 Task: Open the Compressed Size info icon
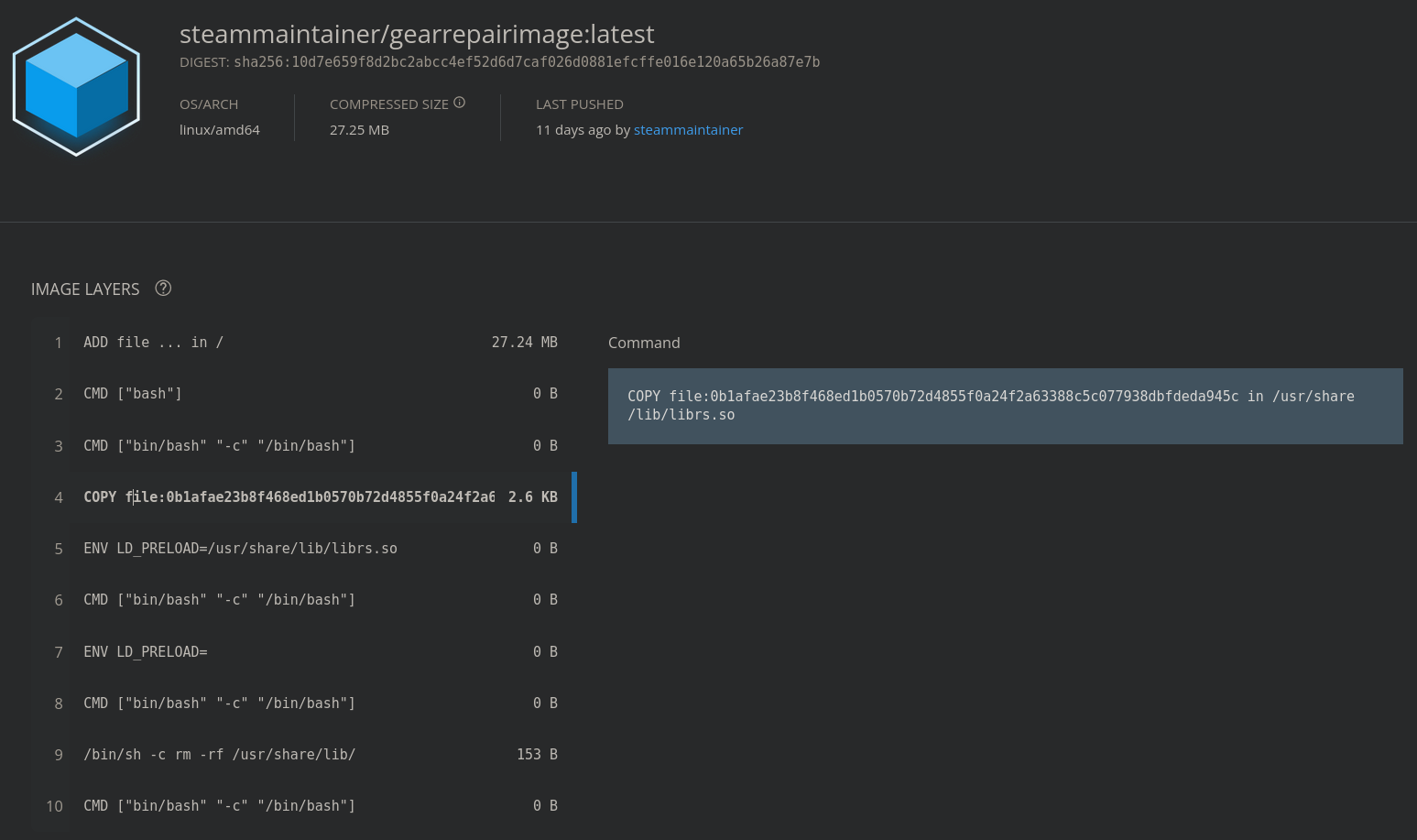click(x=459, y=102)
